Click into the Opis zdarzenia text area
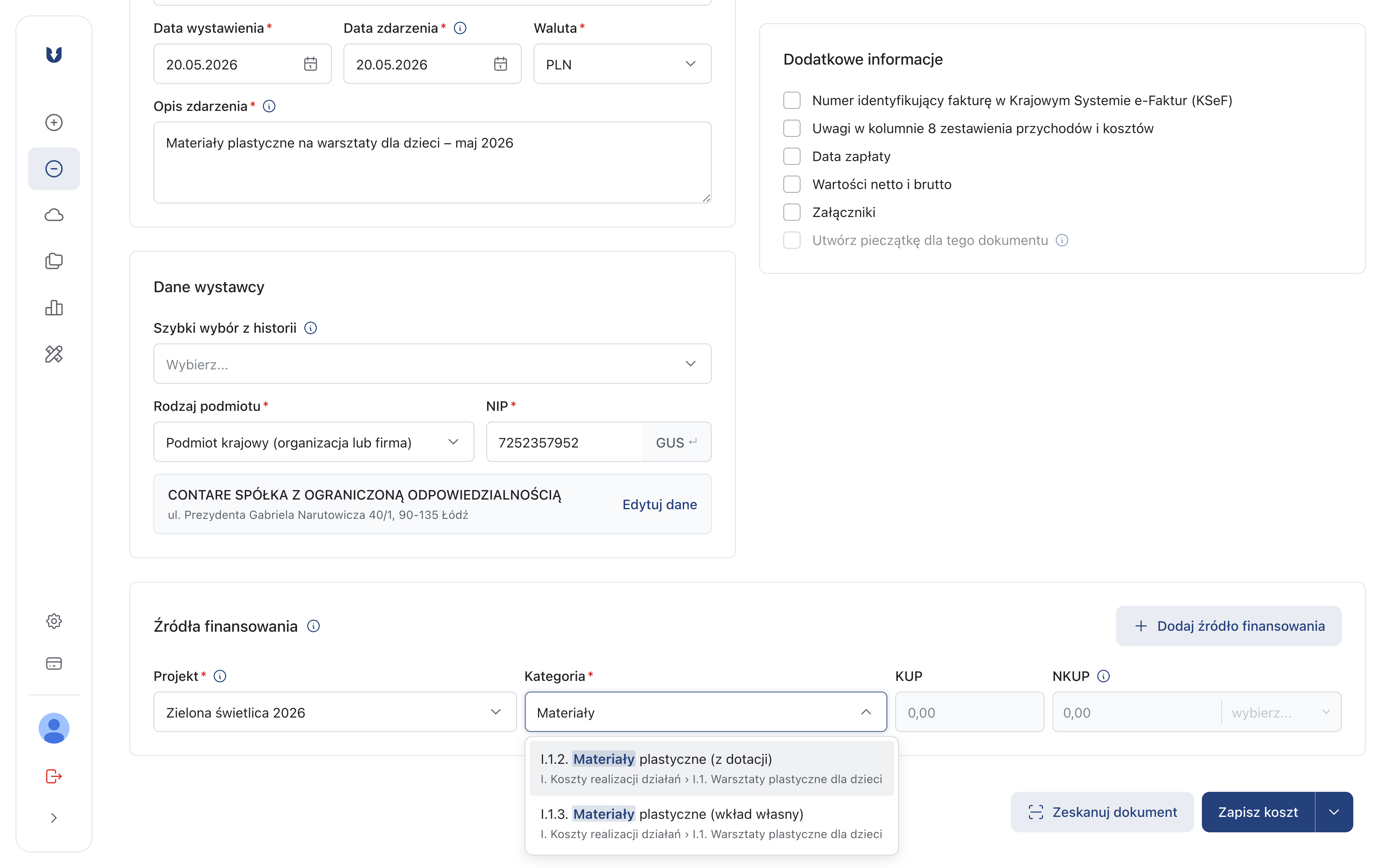Image resolution: width=1389 pixels, height=868 pixels. [x=432, y=162]
